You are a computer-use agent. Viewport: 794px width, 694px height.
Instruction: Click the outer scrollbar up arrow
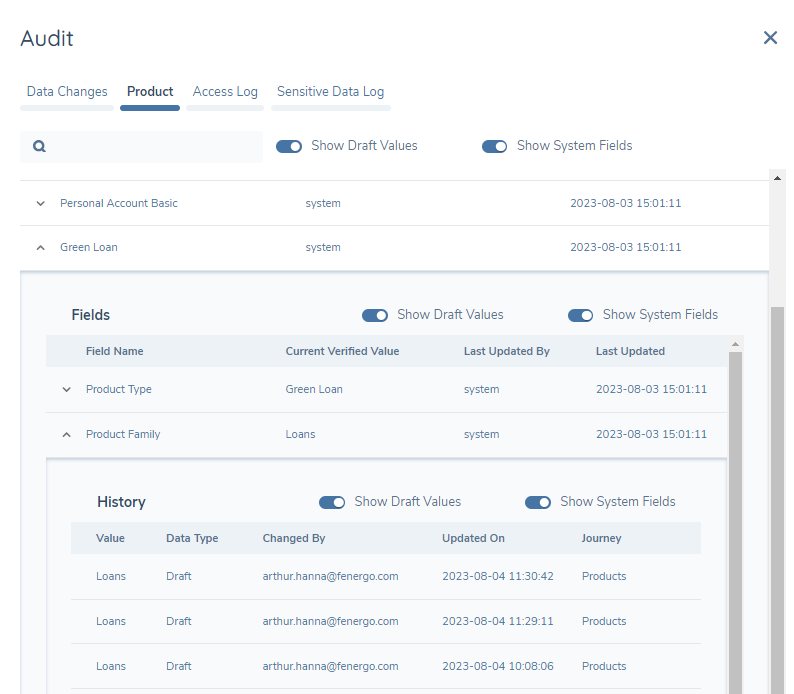click(777, 177)
